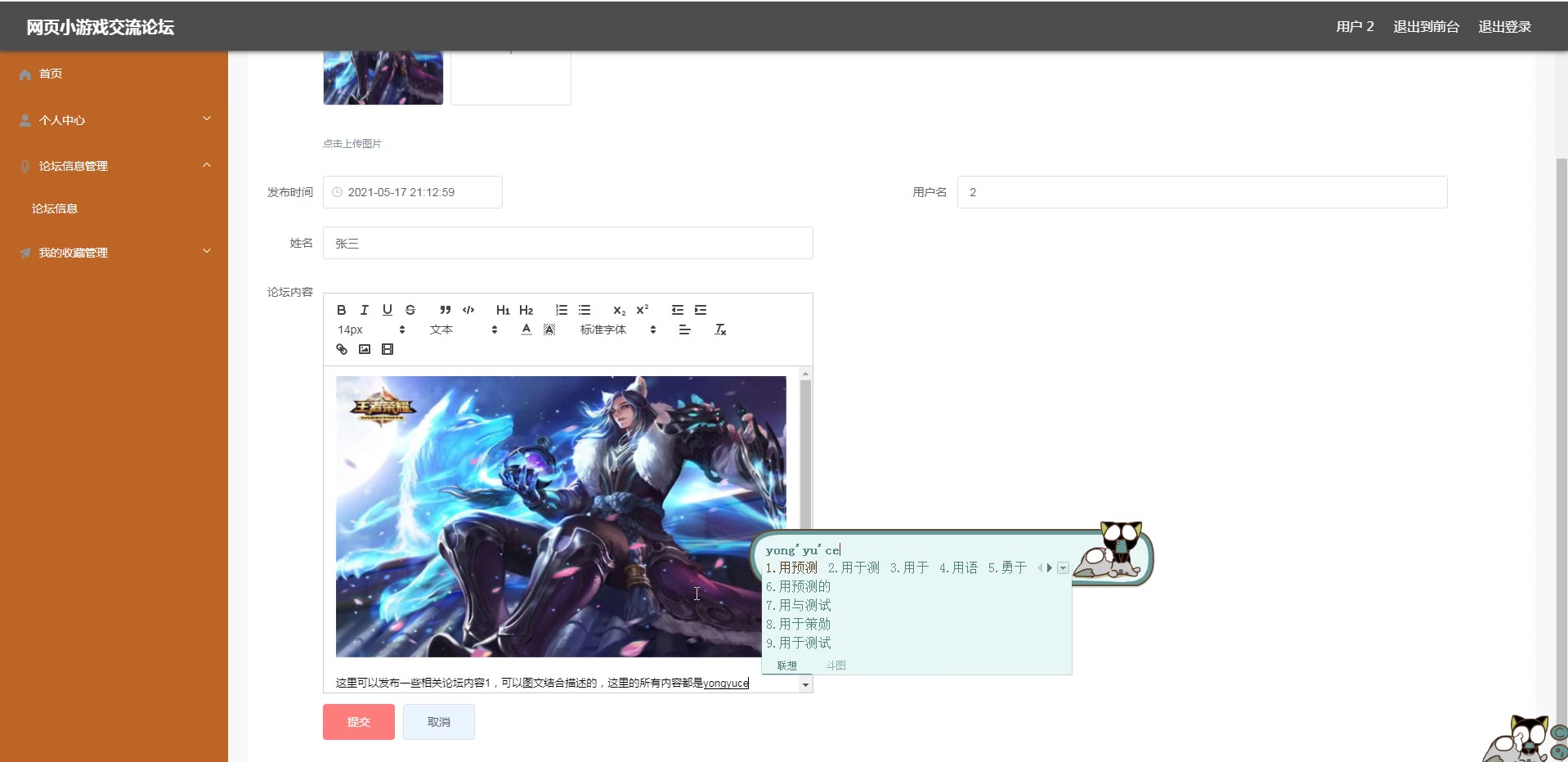Image resolution: width=1568 pixels, height=762 pixels.
Task: Start an ordered numbered list
Action: [x=562, y=310]
